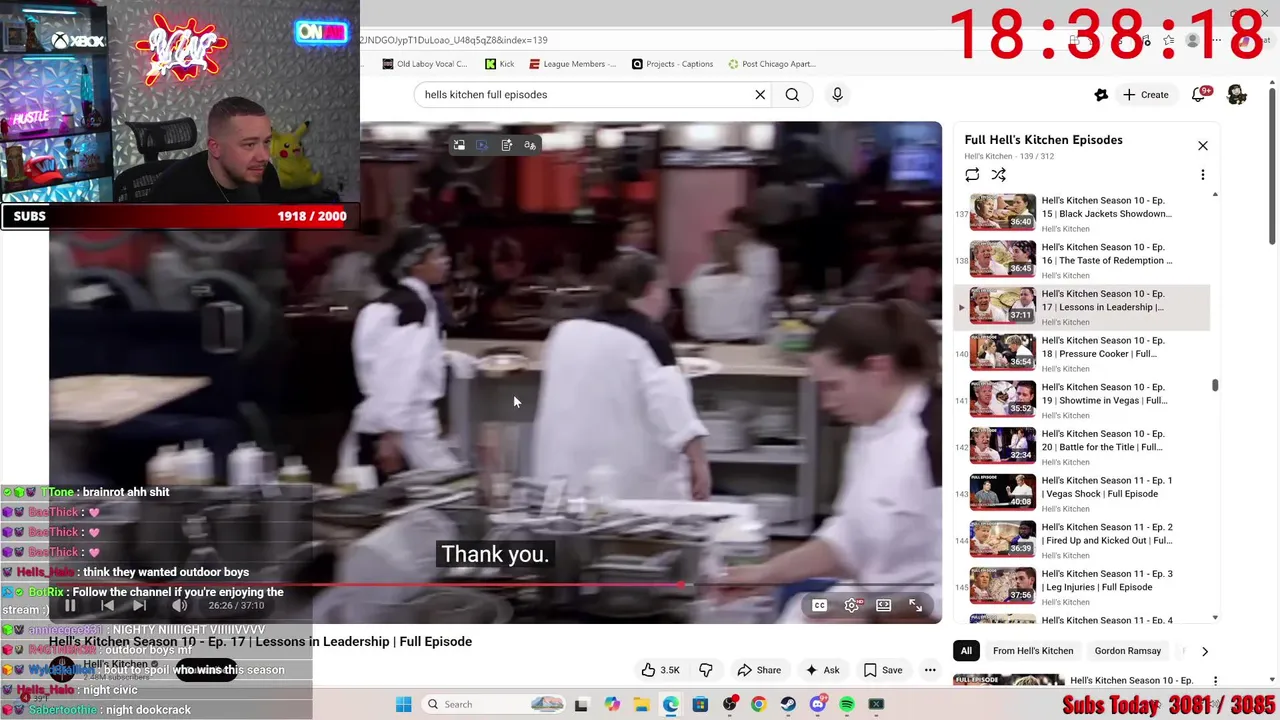Open Discord from the taskbar
Screen dimensions: 1280x720
tap(818, 704)
